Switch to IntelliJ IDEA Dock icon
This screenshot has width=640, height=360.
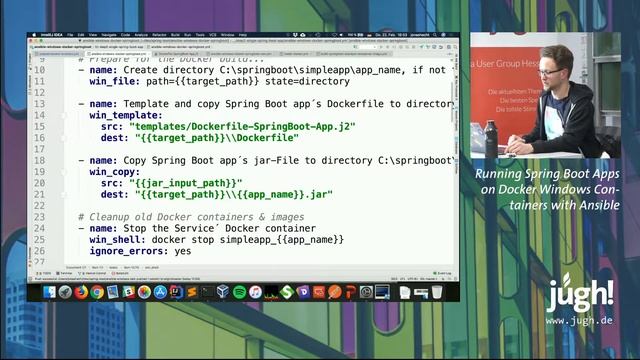click(176, 292)
